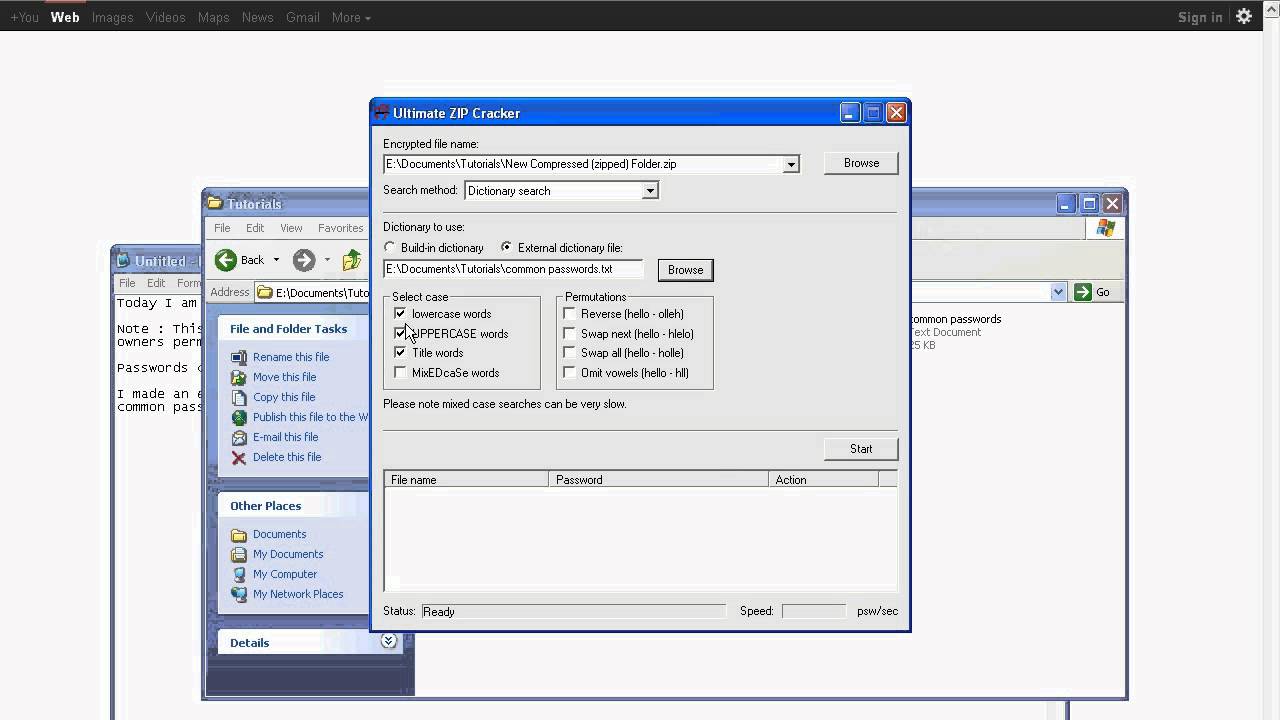The width and height of the screenshot is (1280, 720).
Task: Open the Forward button history dropdown arrow
Action: pos(327,260)
